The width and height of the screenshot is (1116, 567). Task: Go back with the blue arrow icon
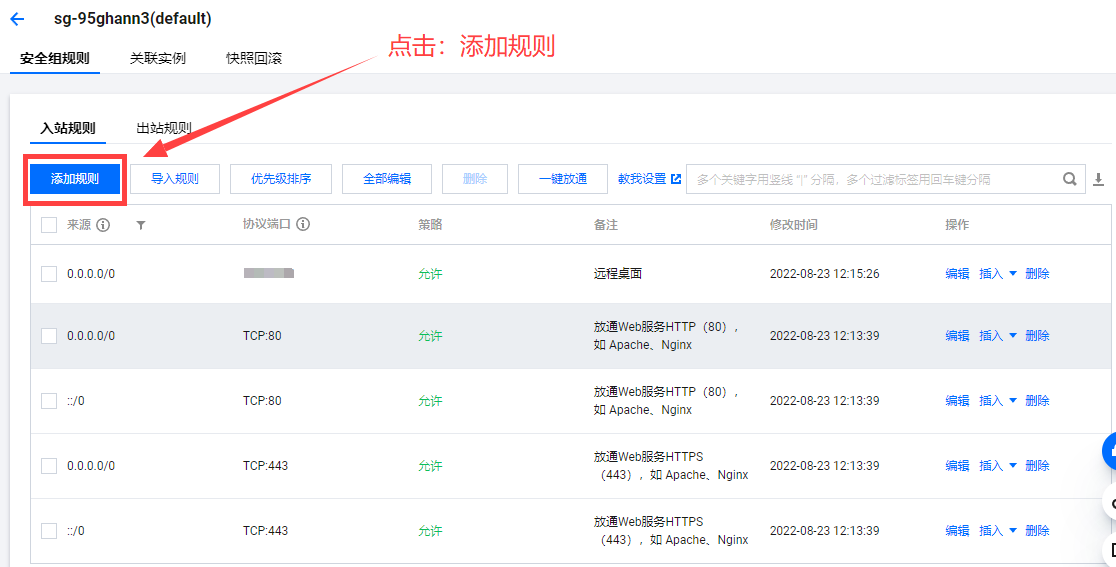17,19
